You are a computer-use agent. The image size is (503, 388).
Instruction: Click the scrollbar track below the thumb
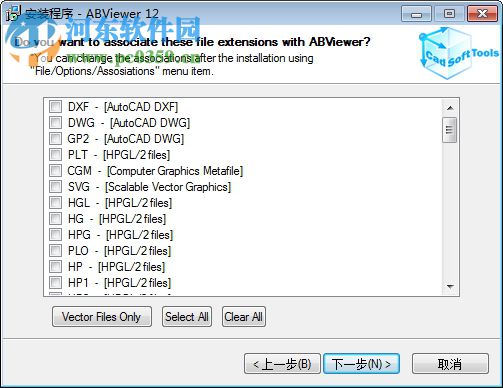(450, 211)
